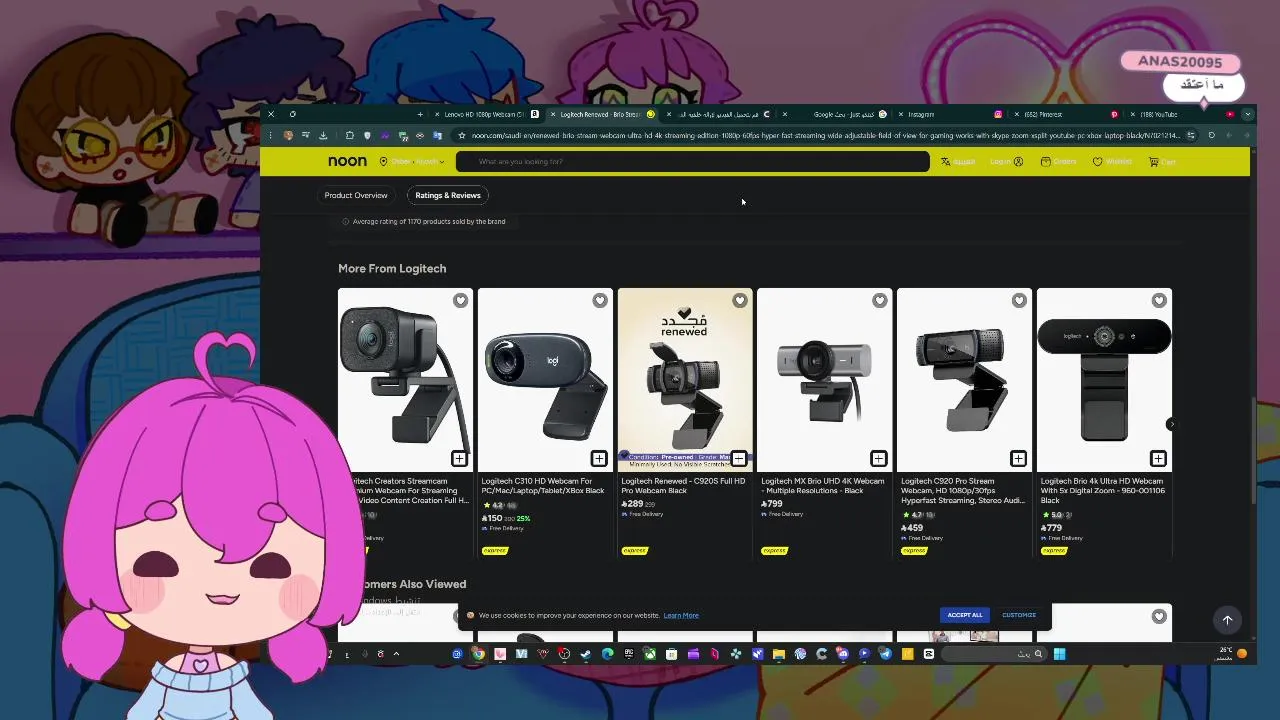Open the Learn More cookie link
The width and height of the screenshot is (1280, 720).
pos(681,616)
